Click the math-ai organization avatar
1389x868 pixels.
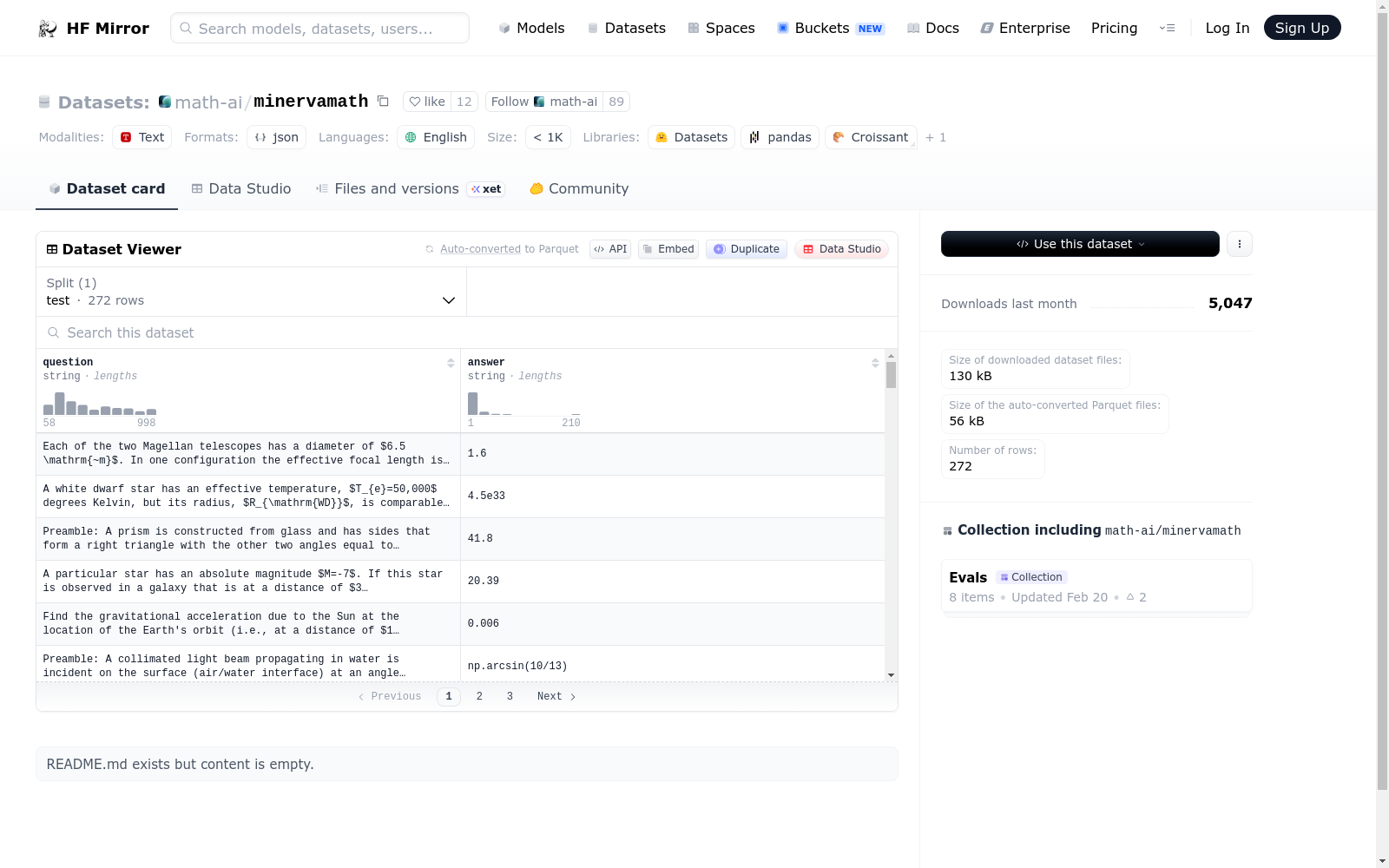click(x=165, y=102)
